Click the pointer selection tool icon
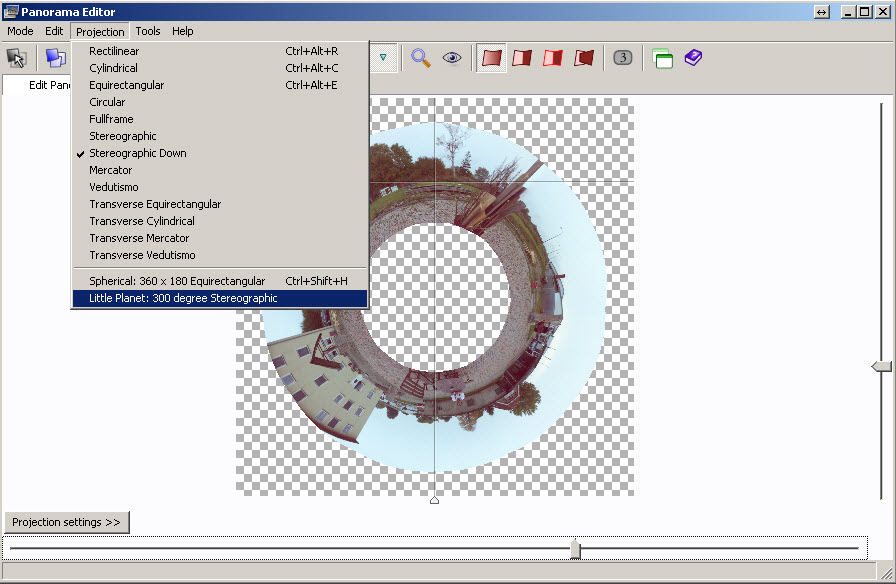 pyautogui.click(x=17, y=58)
